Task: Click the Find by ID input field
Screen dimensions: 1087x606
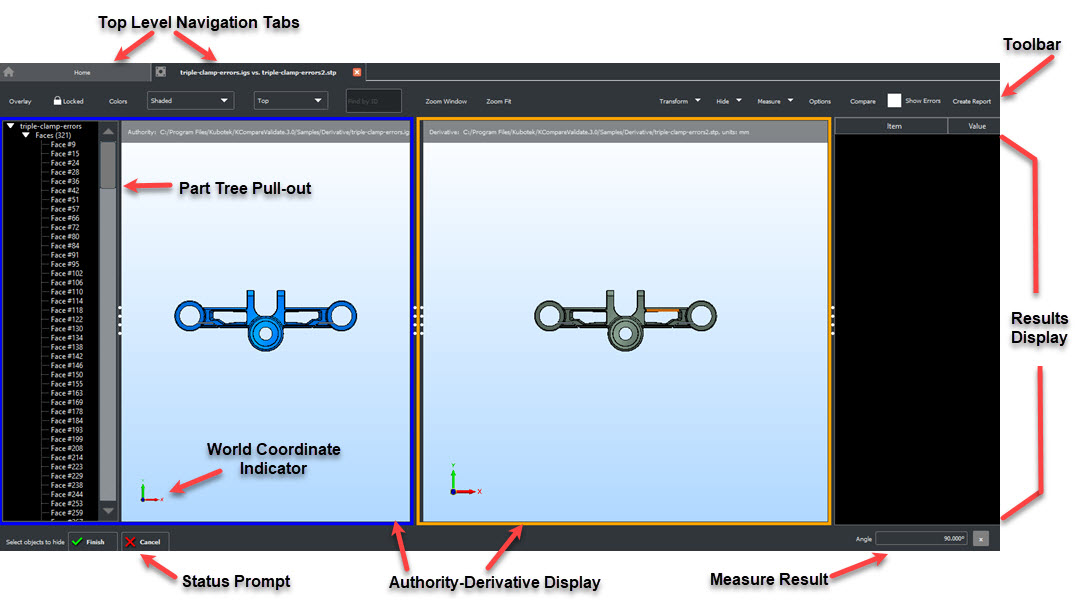Action: click(373, 101)
